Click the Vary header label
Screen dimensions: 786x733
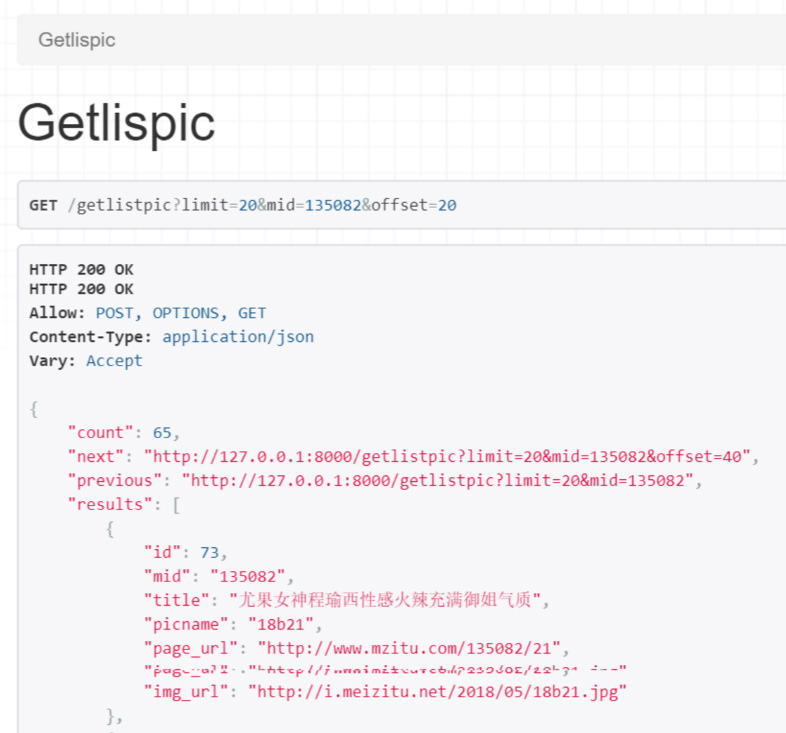tap(52, 361)
